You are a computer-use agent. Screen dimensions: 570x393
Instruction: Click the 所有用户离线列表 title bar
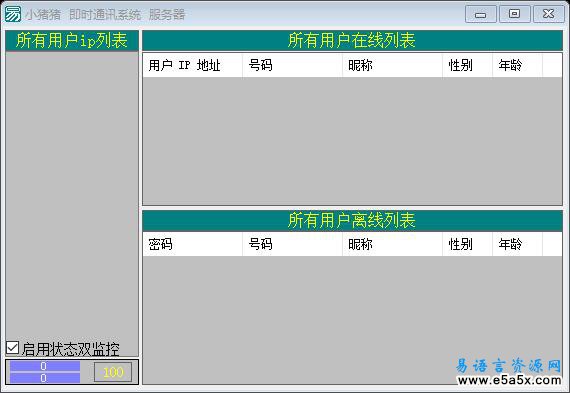pos(352,221)
